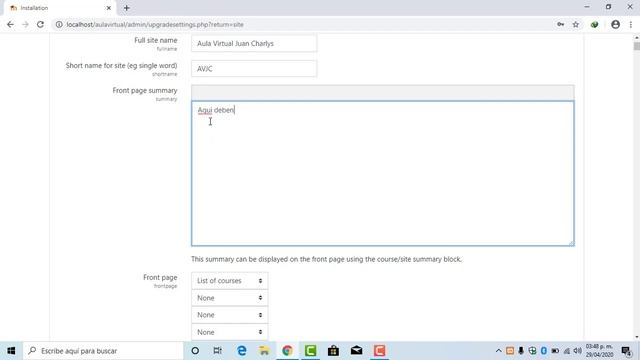Grab the textarea resize handle corner
The height and width of the screenshot is (360, 640).
click(x=571, y=243)
